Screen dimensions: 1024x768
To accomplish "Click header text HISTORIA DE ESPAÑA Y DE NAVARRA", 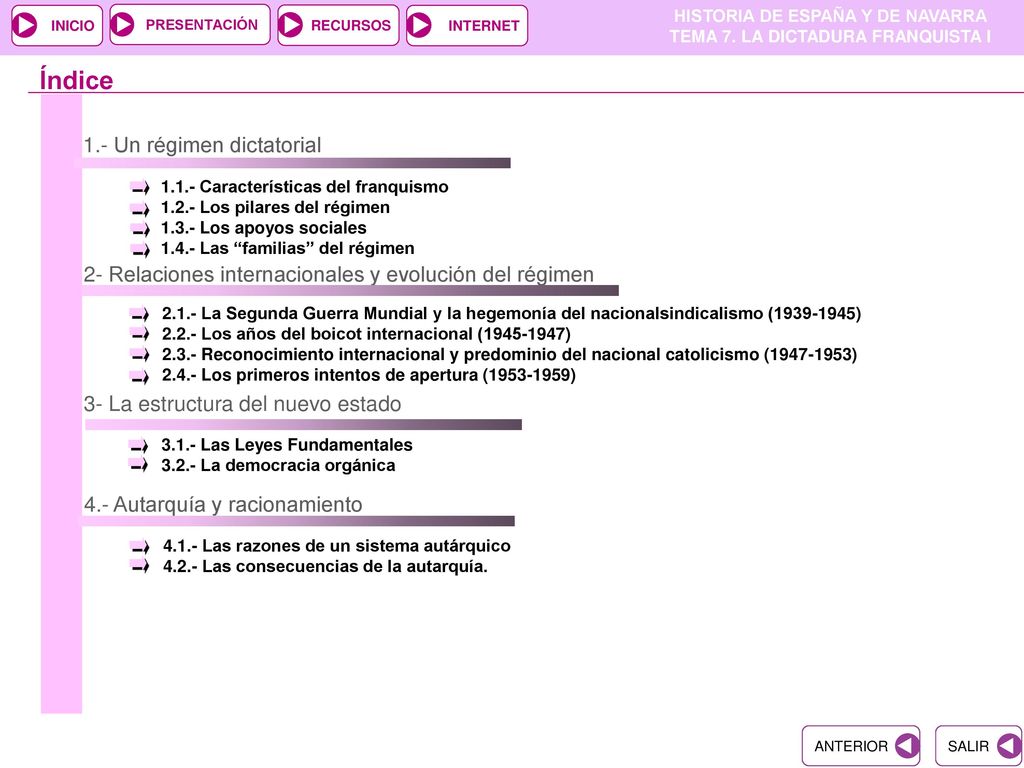I will point(830,16).
